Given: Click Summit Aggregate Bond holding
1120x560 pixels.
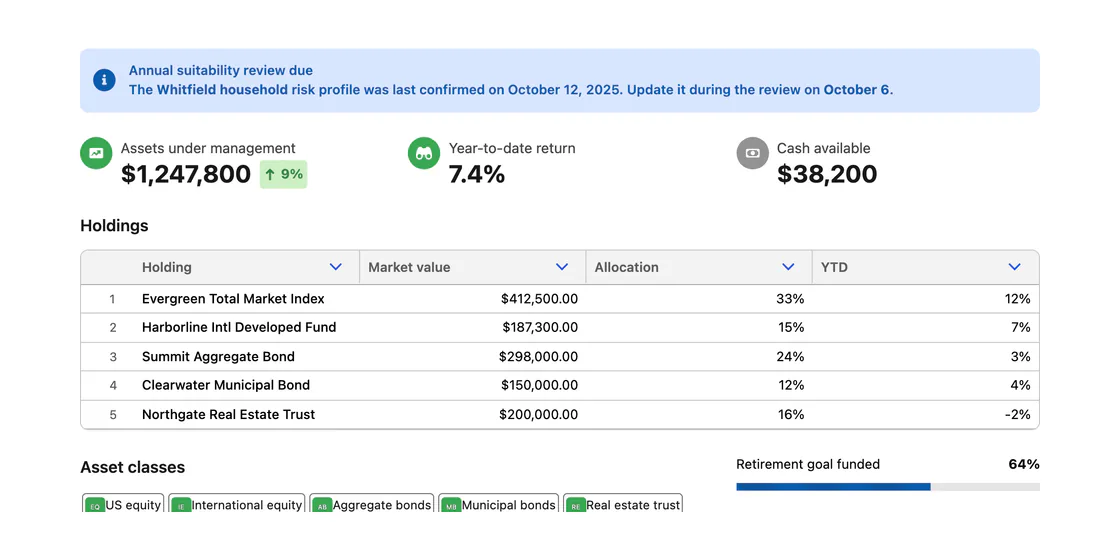Looking at the screenshot, I should click(219, 356).
